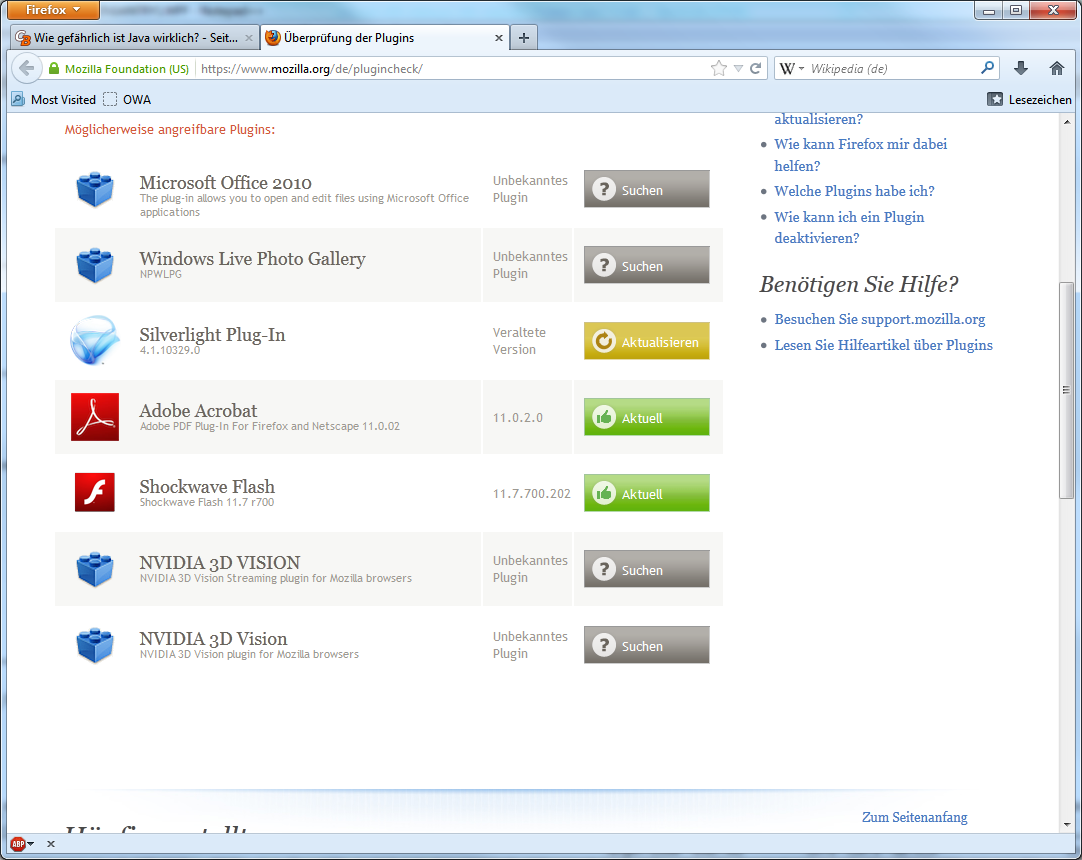This screenshot has height=860, width=1082.
Task: Open the Wikipedia search engine dropdown
Action: coord(791,68)
